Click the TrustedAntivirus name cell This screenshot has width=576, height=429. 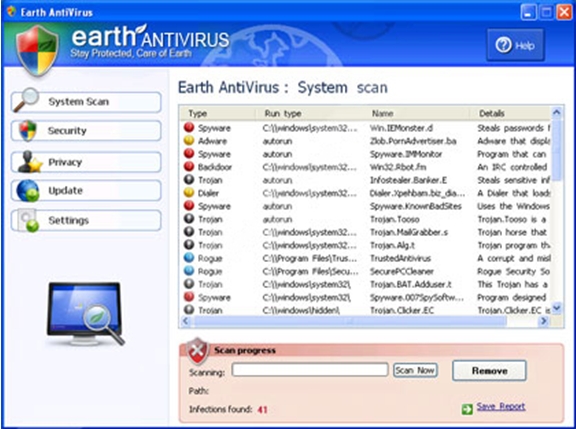(x=400, y=259)
